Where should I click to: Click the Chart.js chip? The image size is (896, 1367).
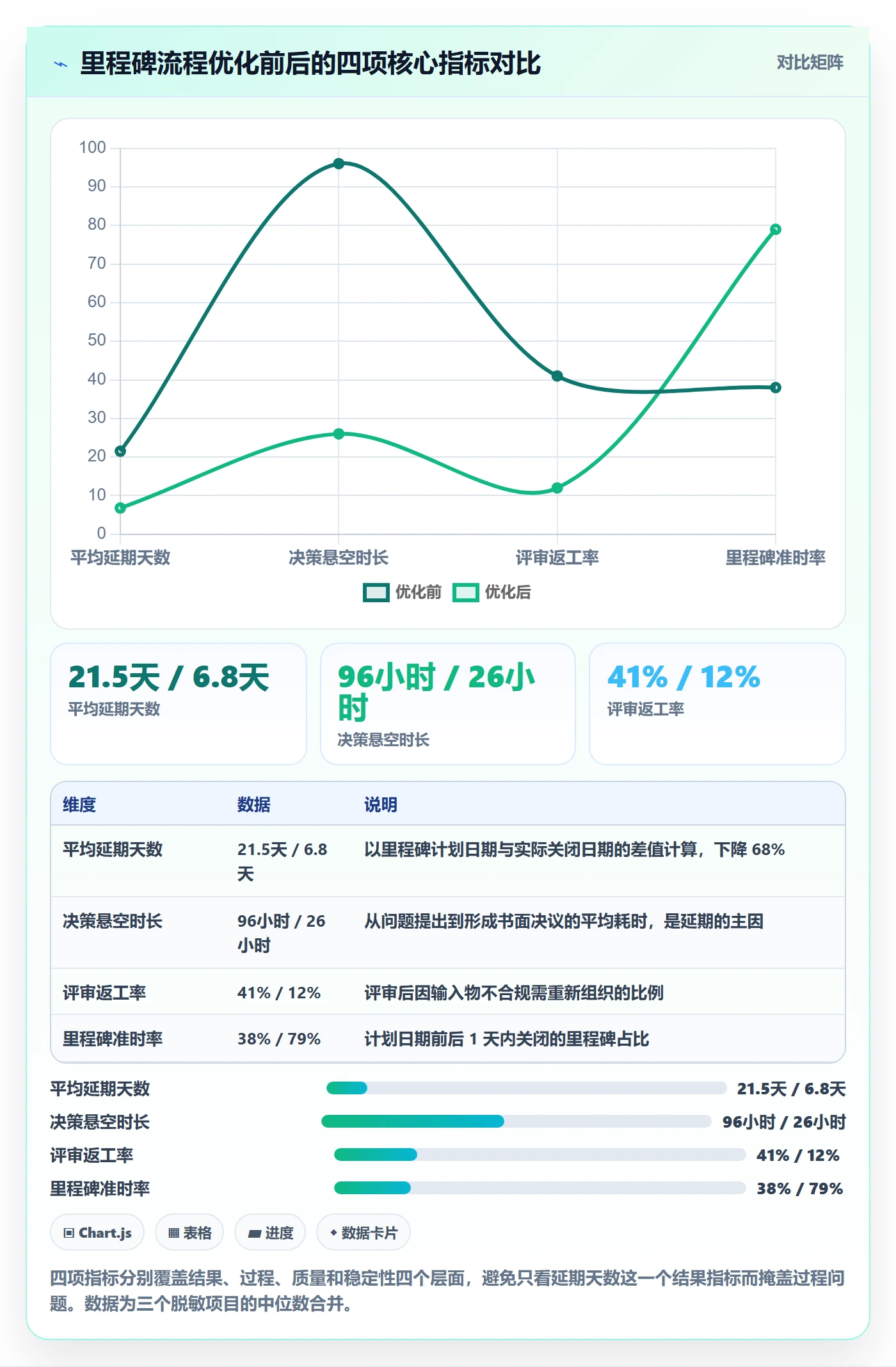[97, 1233]
